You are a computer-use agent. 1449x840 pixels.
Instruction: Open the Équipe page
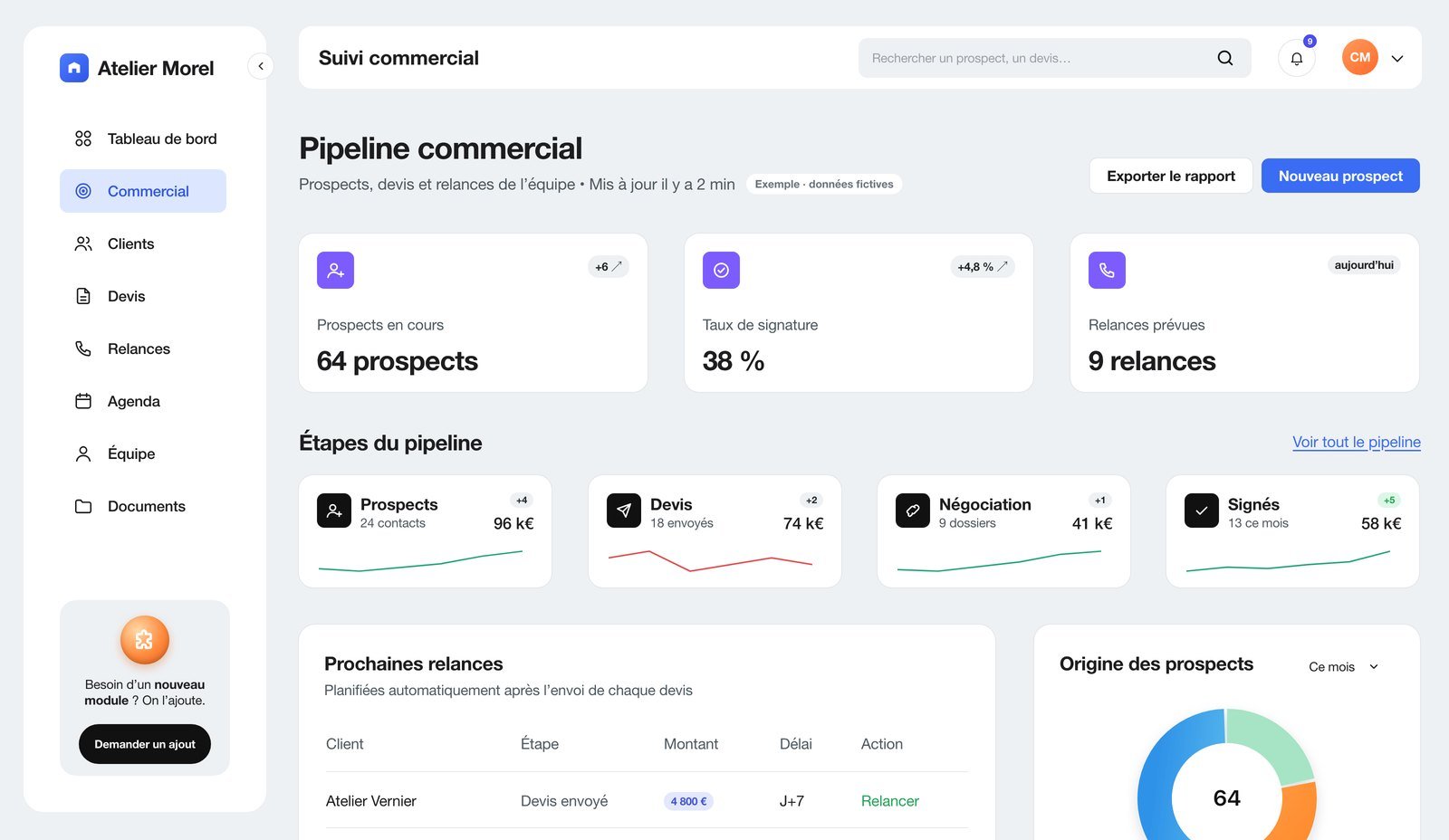coord(143,453)
